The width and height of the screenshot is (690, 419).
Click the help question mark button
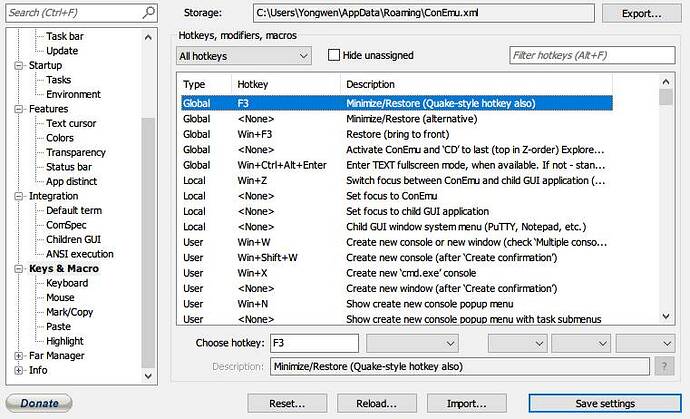coord(663,367)
